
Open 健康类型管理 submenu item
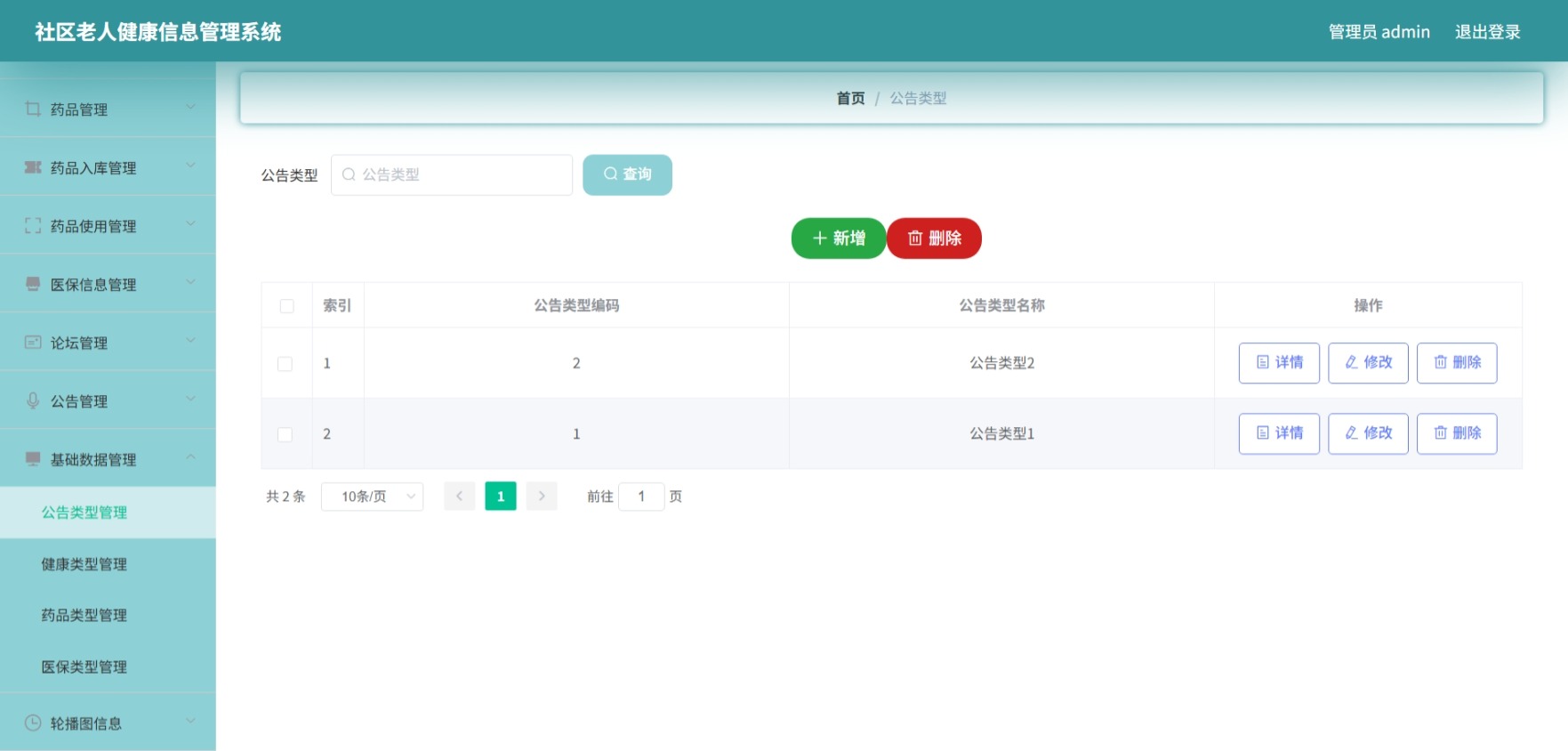pyautogui.click(x=108, y=564)
